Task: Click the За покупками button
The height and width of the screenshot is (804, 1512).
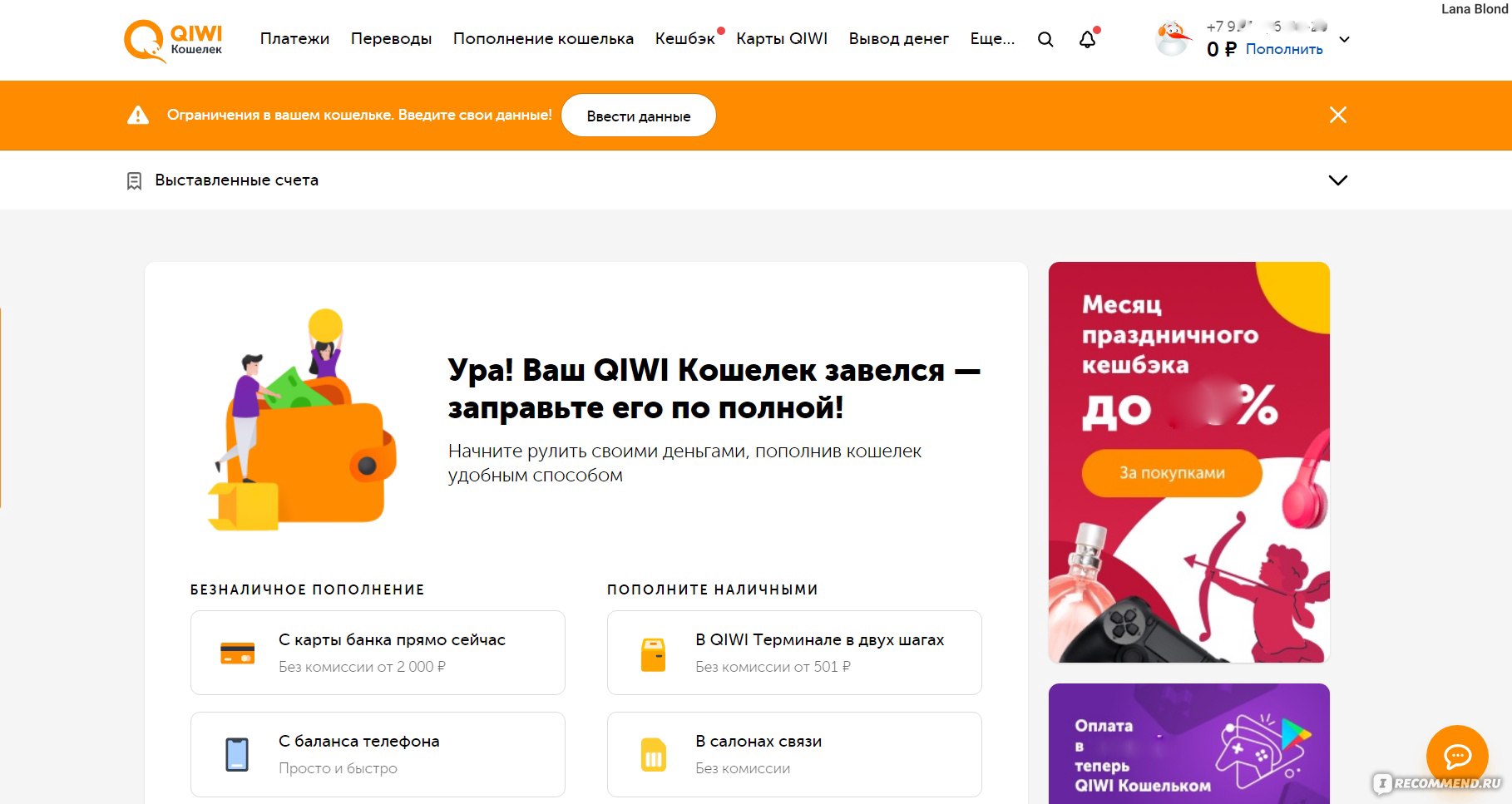Action: (1172, 473)
